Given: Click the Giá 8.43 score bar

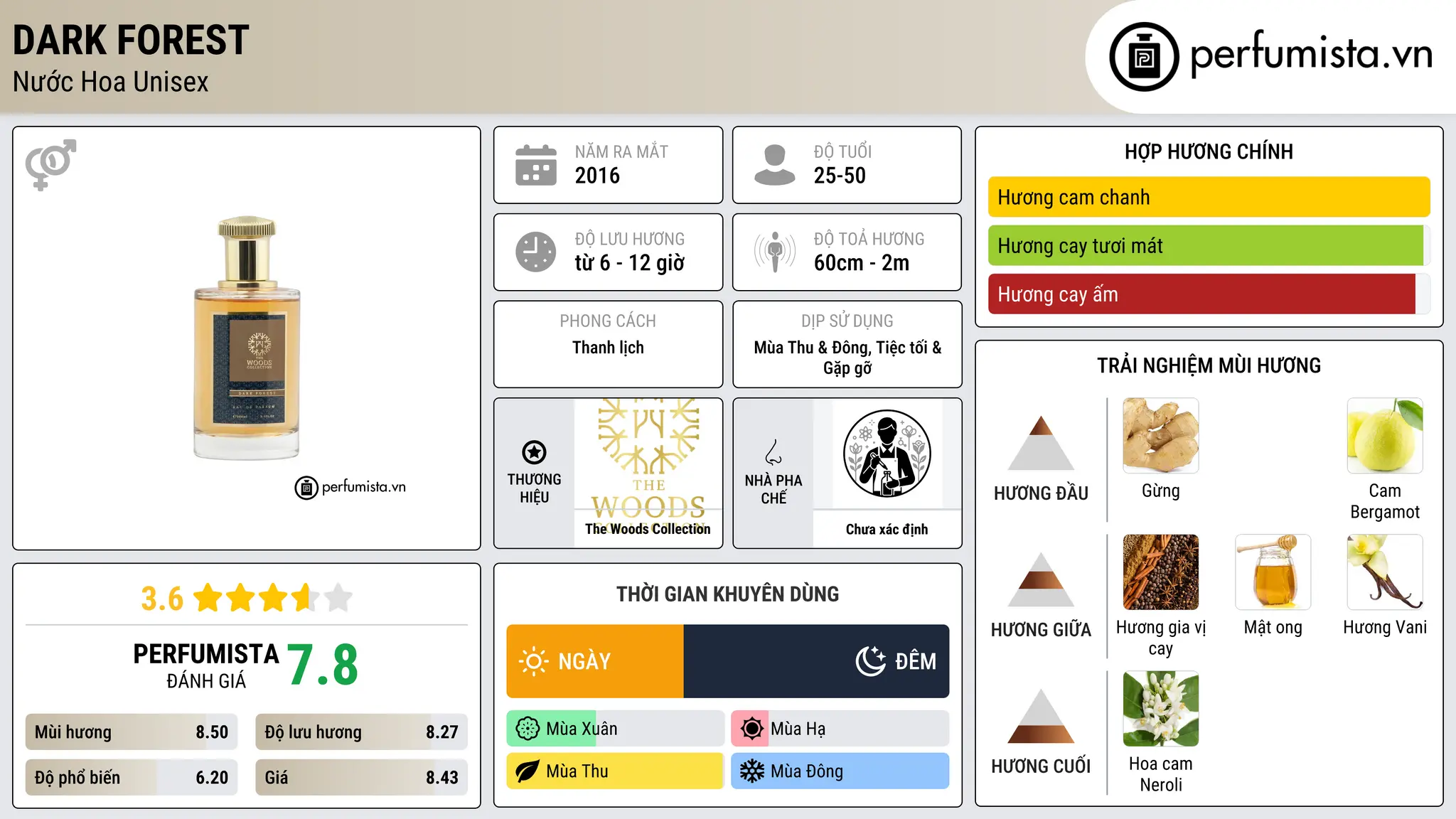Looking at the screenshot, I should 361,778.
